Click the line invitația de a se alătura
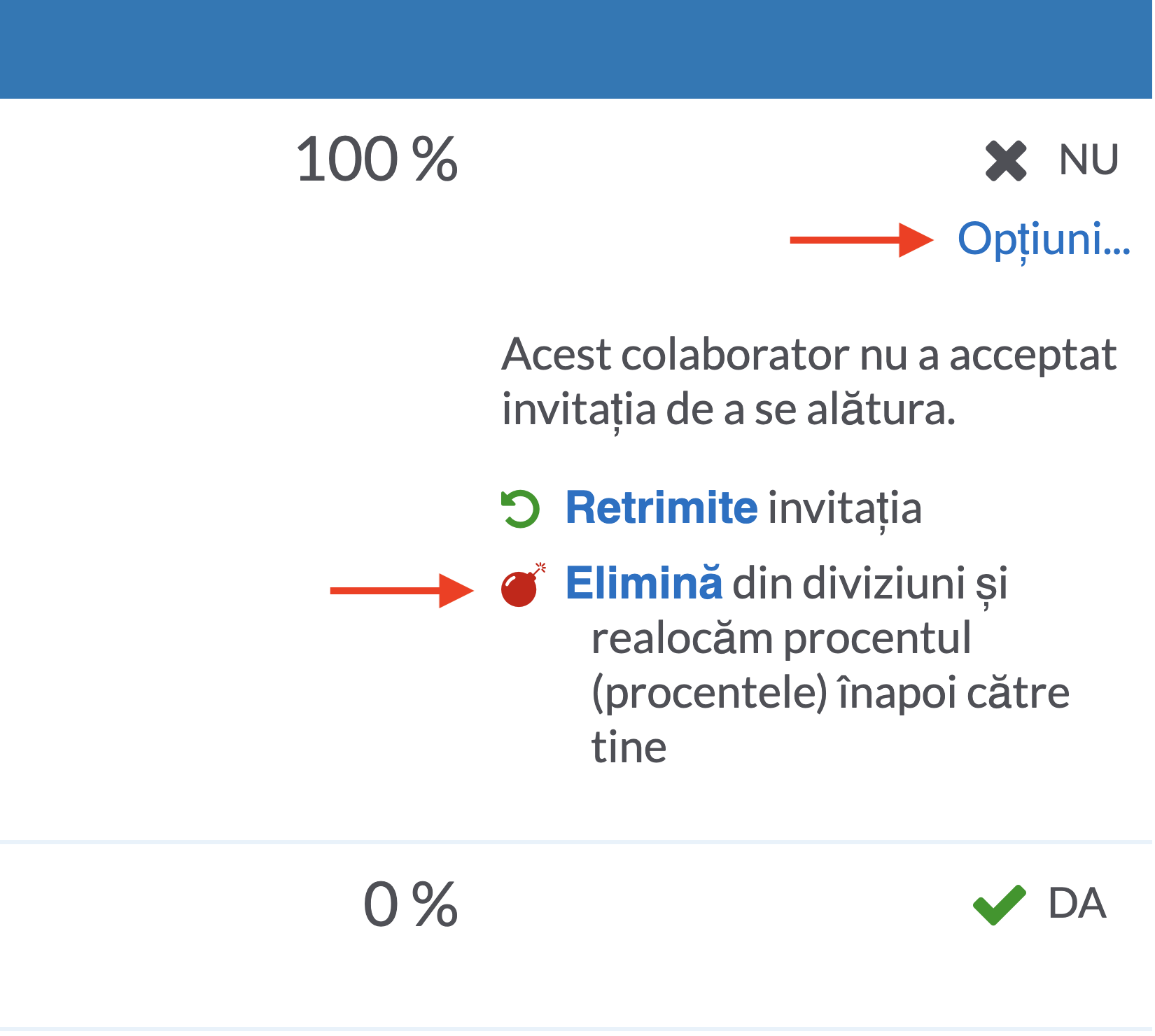 pyautogui.click(x=729, y=410)
